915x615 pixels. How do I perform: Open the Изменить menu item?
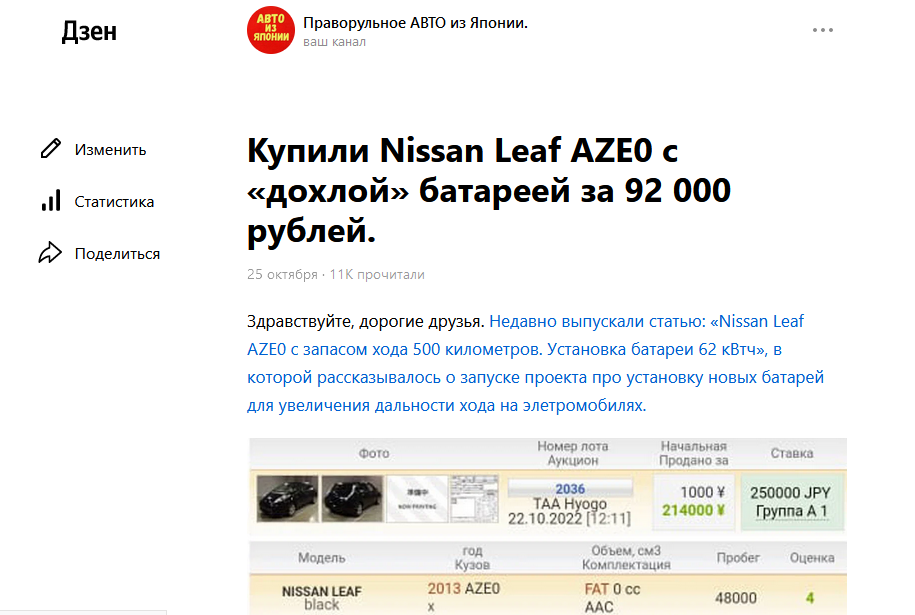(x=110, y=150)
